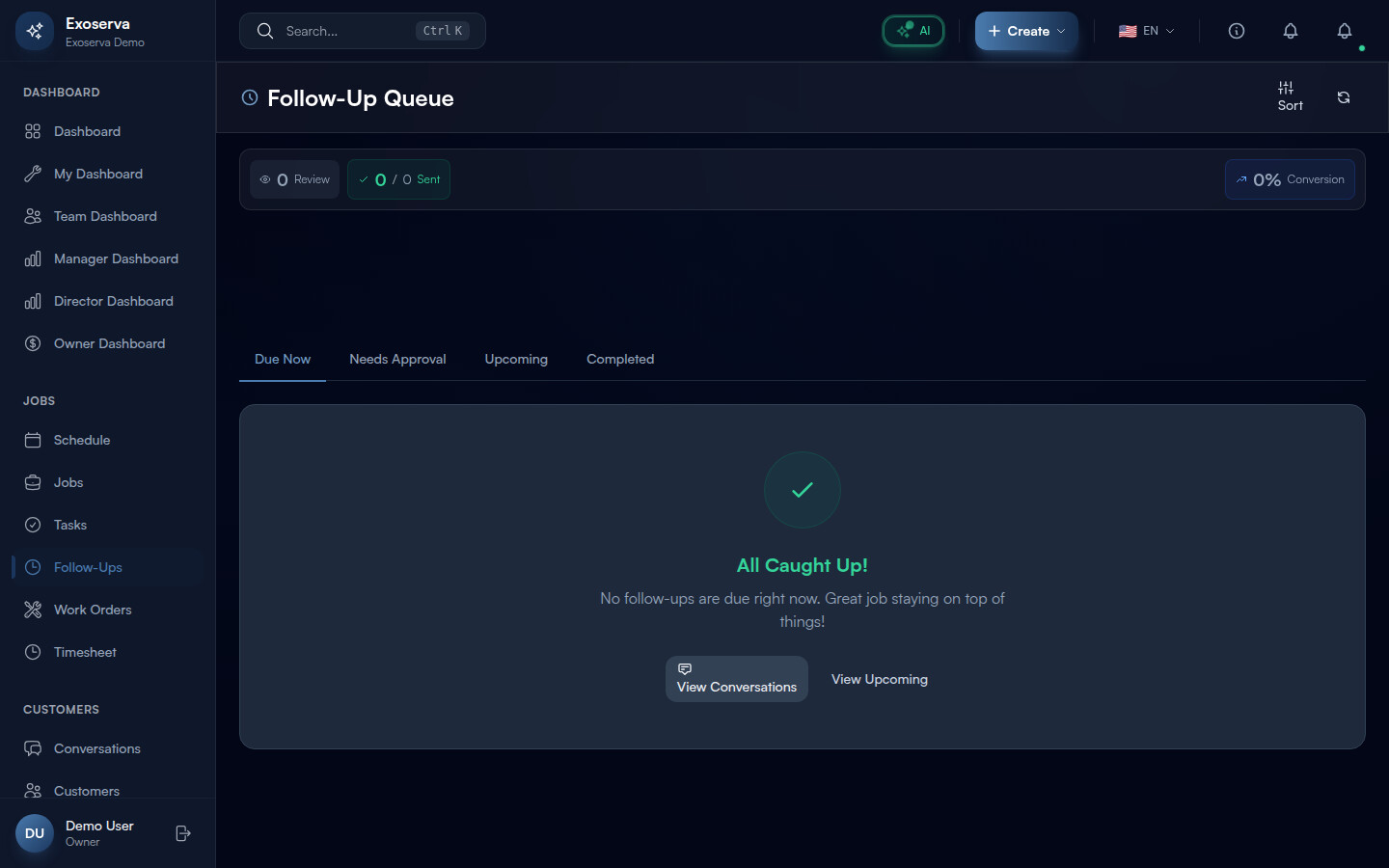Open the Sort options
Viewport: 1389px width, 868px height.
(1290, 96)
